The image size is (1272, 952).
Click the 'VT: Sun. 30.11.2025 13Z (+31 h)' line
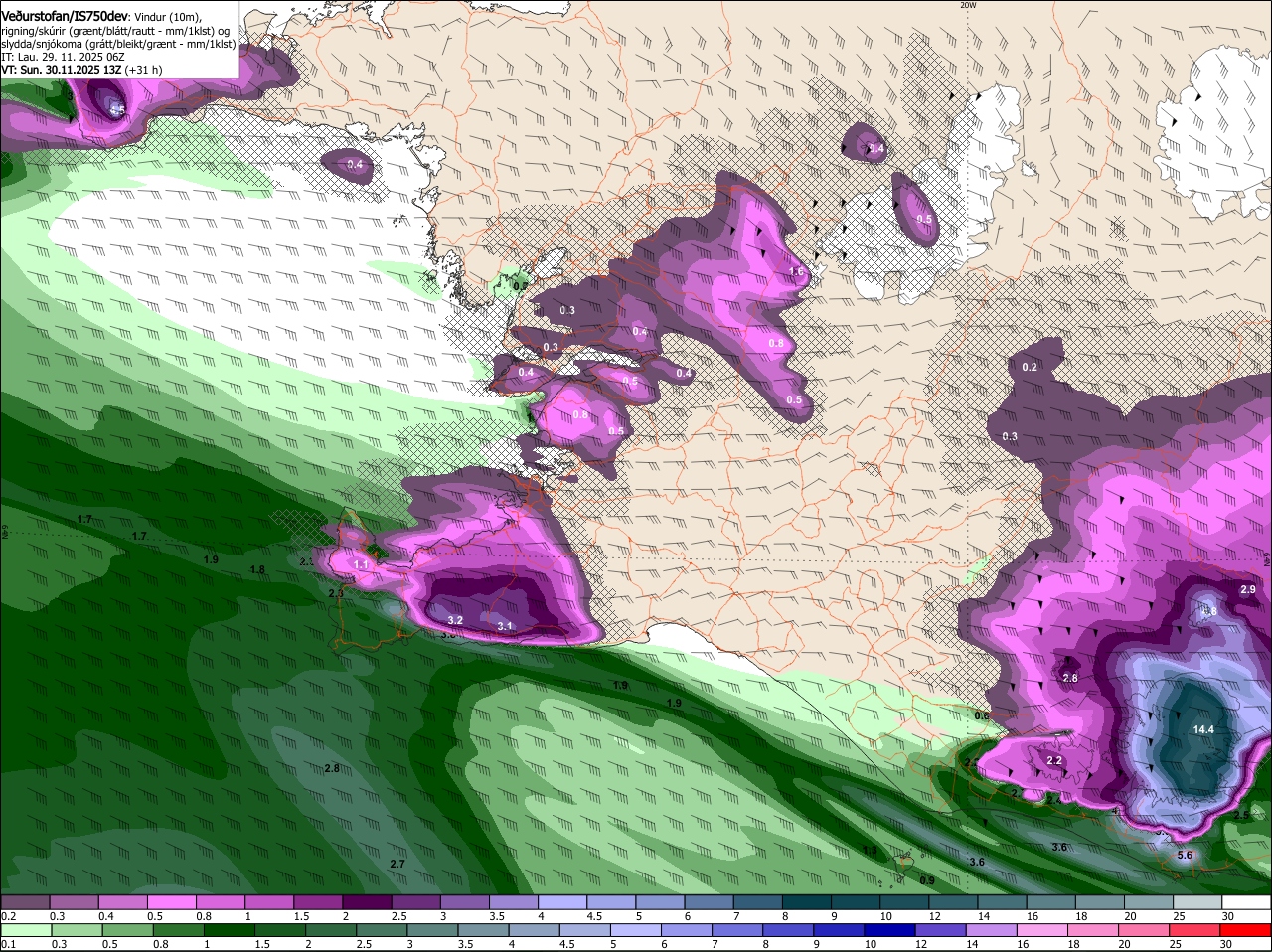[x=81, y=70]
